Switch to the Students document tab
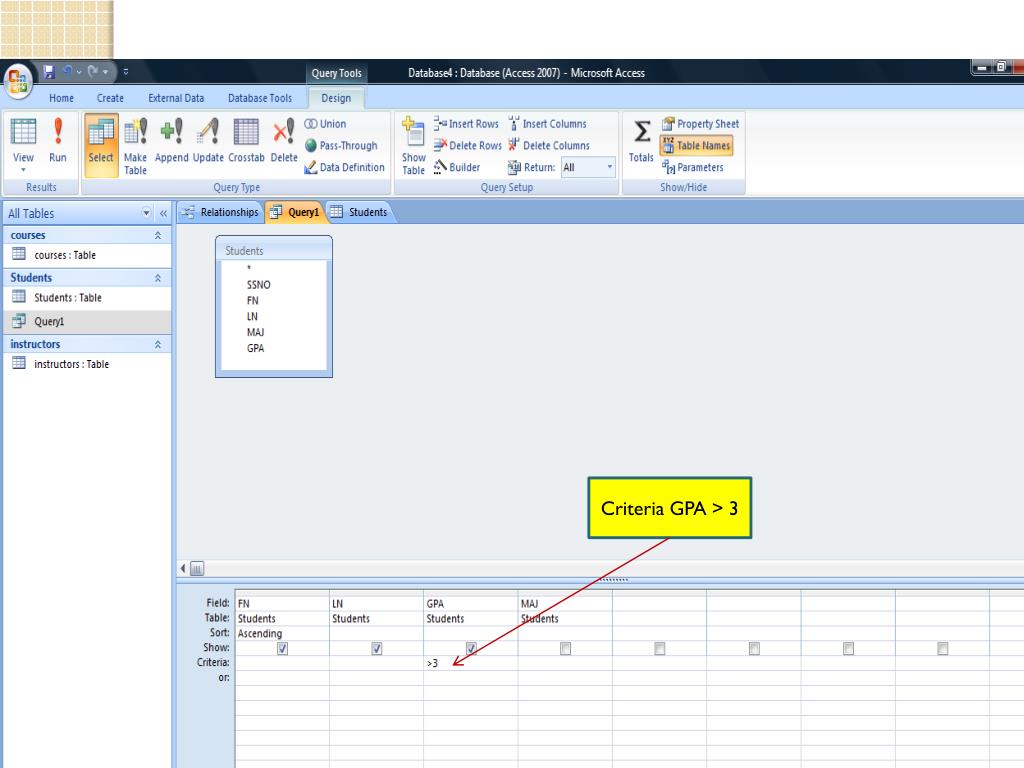This screenshot has height=768, width=1024. [360, 212]
